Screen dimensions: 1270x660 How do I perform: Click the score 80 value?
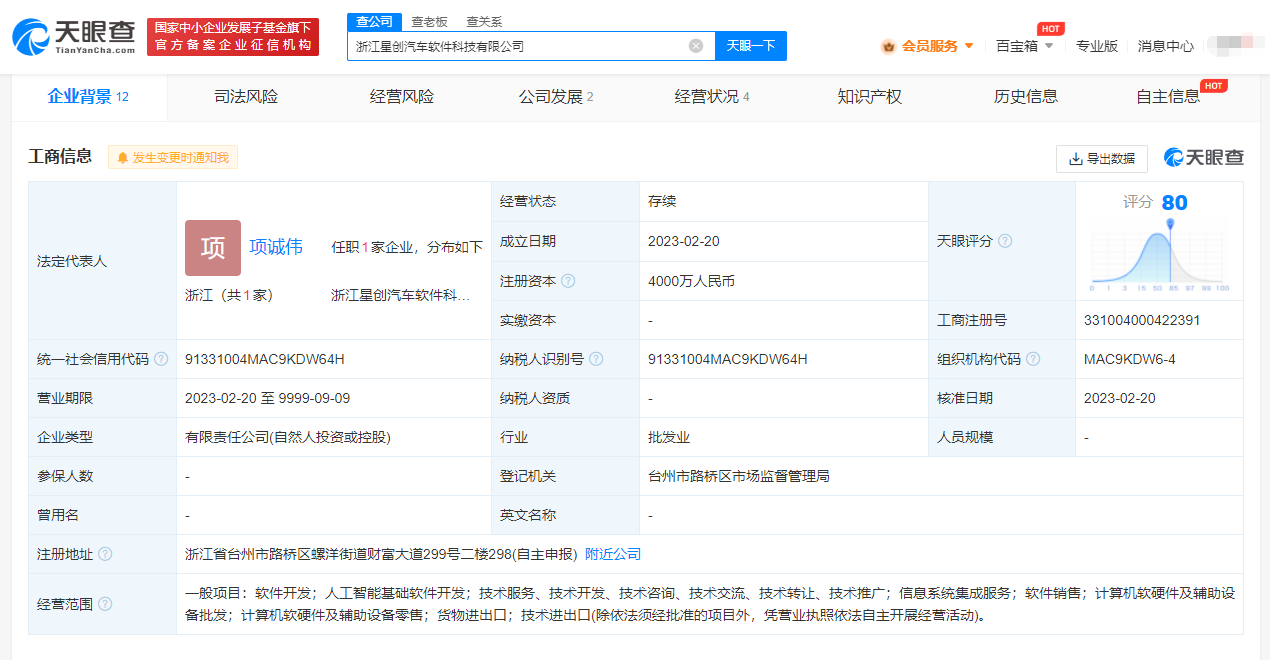tap(1175, 203)
